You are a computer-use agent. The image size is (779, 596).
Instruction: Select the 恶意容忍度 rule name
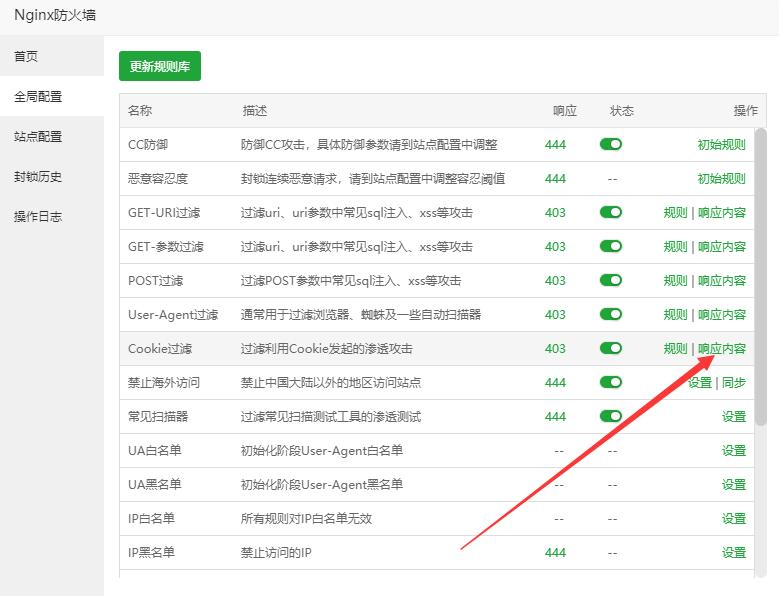158,179
